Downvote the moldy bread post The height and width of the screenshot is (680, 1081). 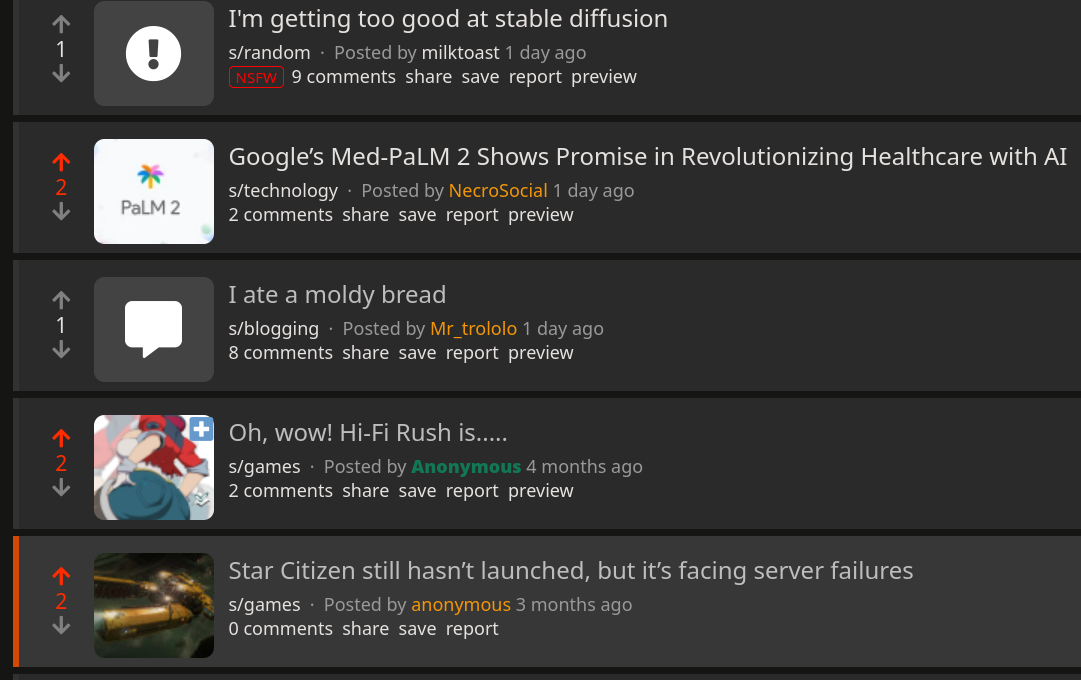(x=61, y=350)
